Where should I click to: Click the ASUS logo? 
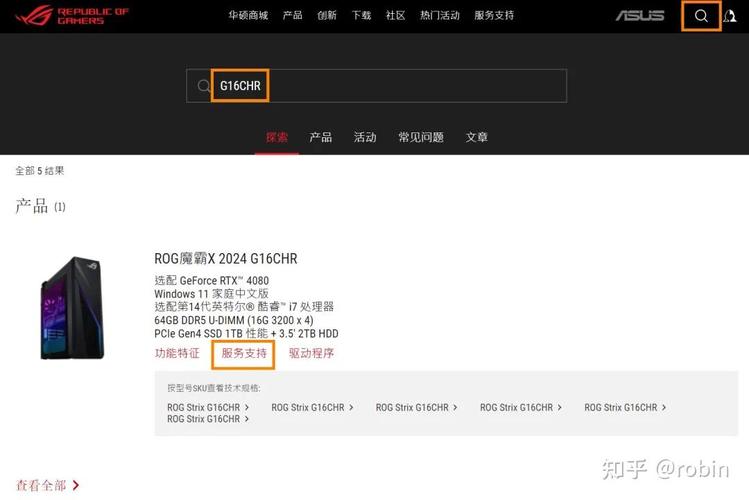[x=640, y=16]
